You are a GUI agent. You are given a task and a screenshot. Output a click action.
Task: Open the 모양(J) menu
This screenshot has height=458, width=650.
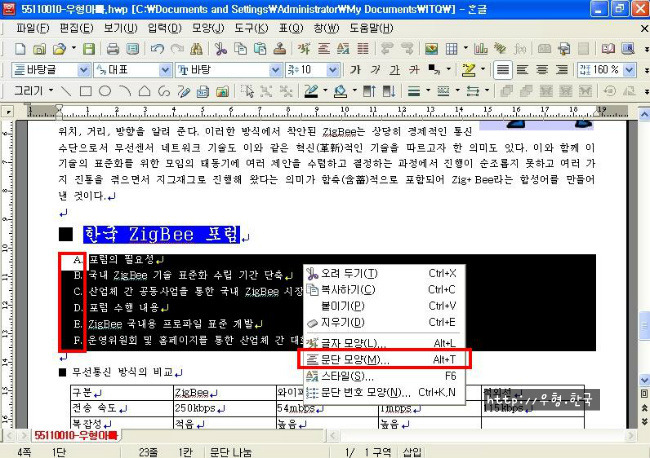[208, 28]
